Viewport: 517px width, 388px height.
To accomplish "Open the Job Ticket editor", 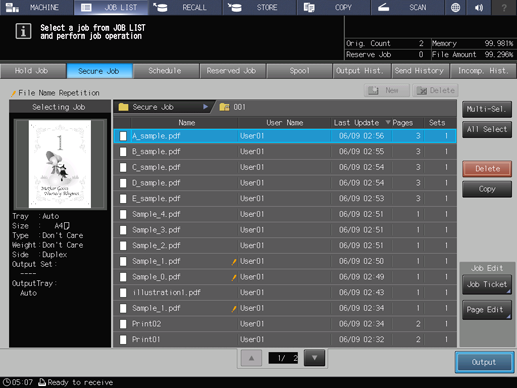I will click(x=487, y=284).
